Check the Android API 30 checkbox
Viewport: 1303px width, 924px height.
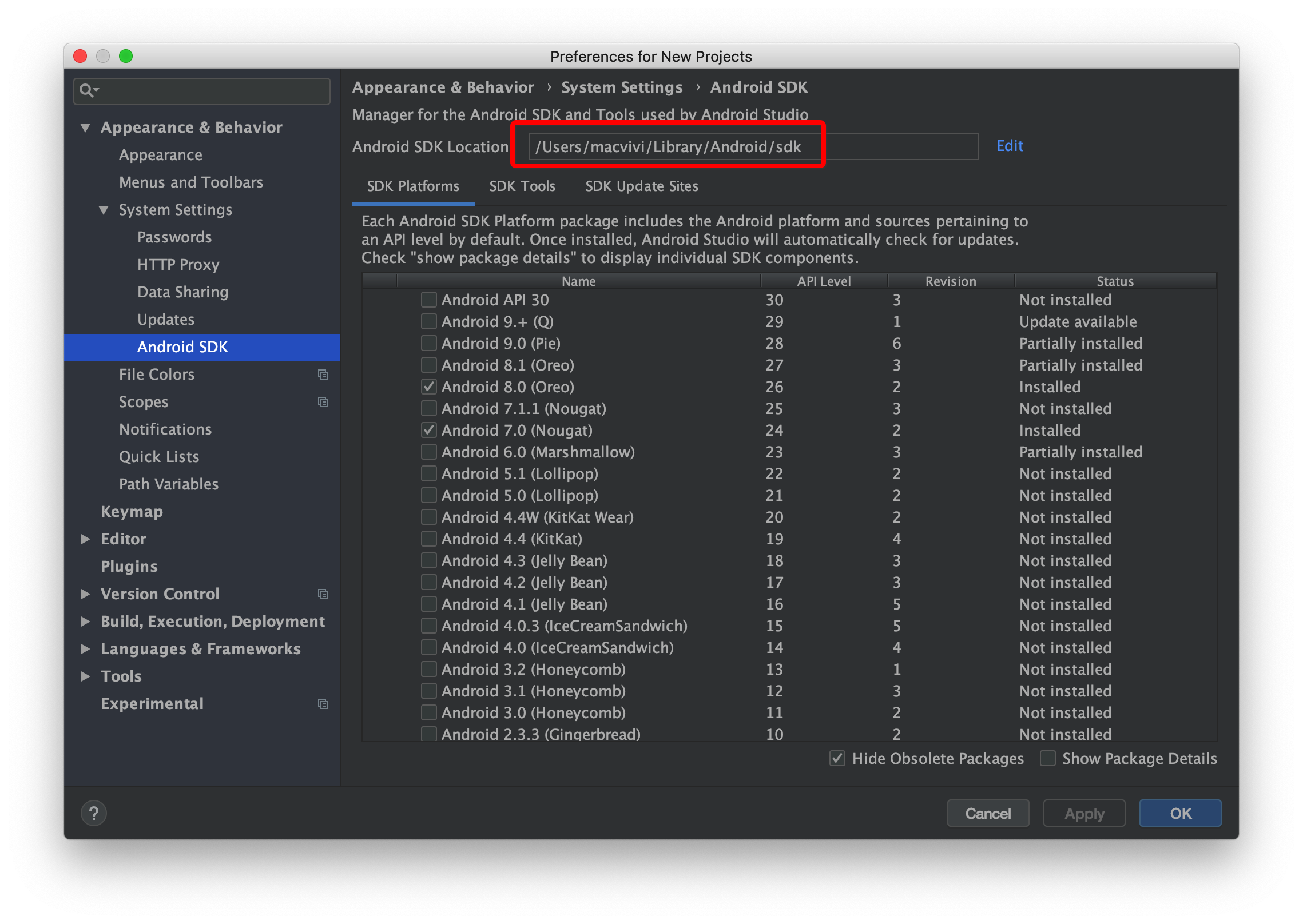pyautogui.click(x=429, y=300)
